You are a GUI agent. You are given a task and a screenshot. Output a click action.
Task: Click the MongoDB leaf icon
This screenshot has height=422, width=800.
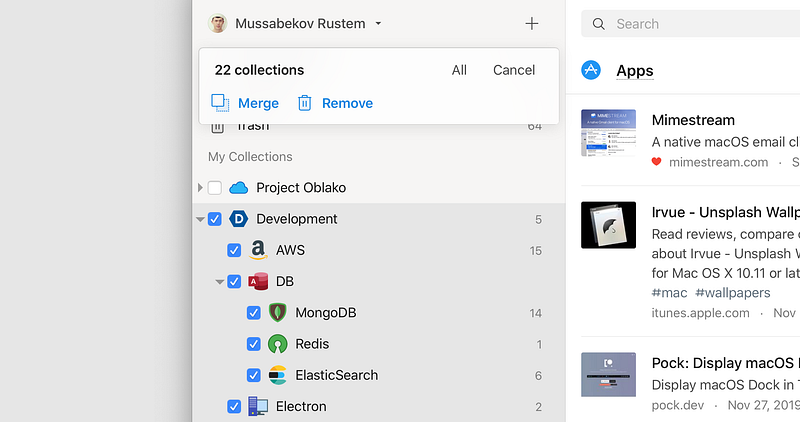278,313
